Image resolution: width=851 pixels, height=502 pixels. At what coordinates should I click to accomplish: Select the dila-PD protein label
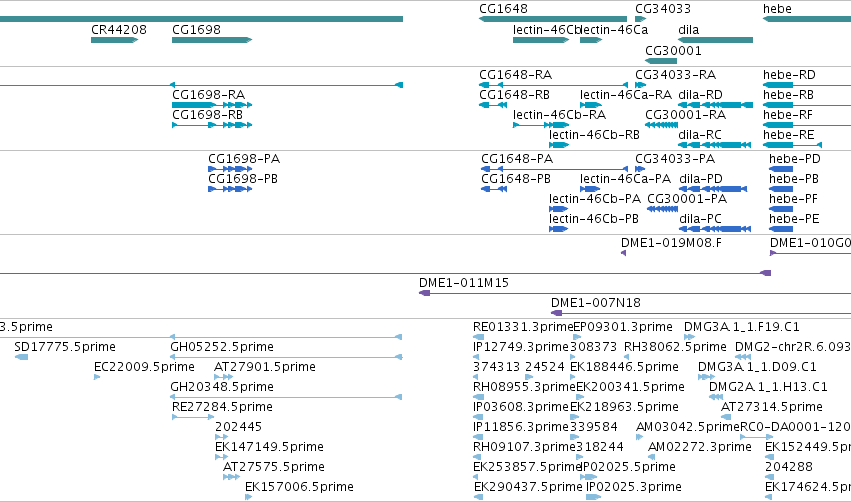(x=701, y=179)
